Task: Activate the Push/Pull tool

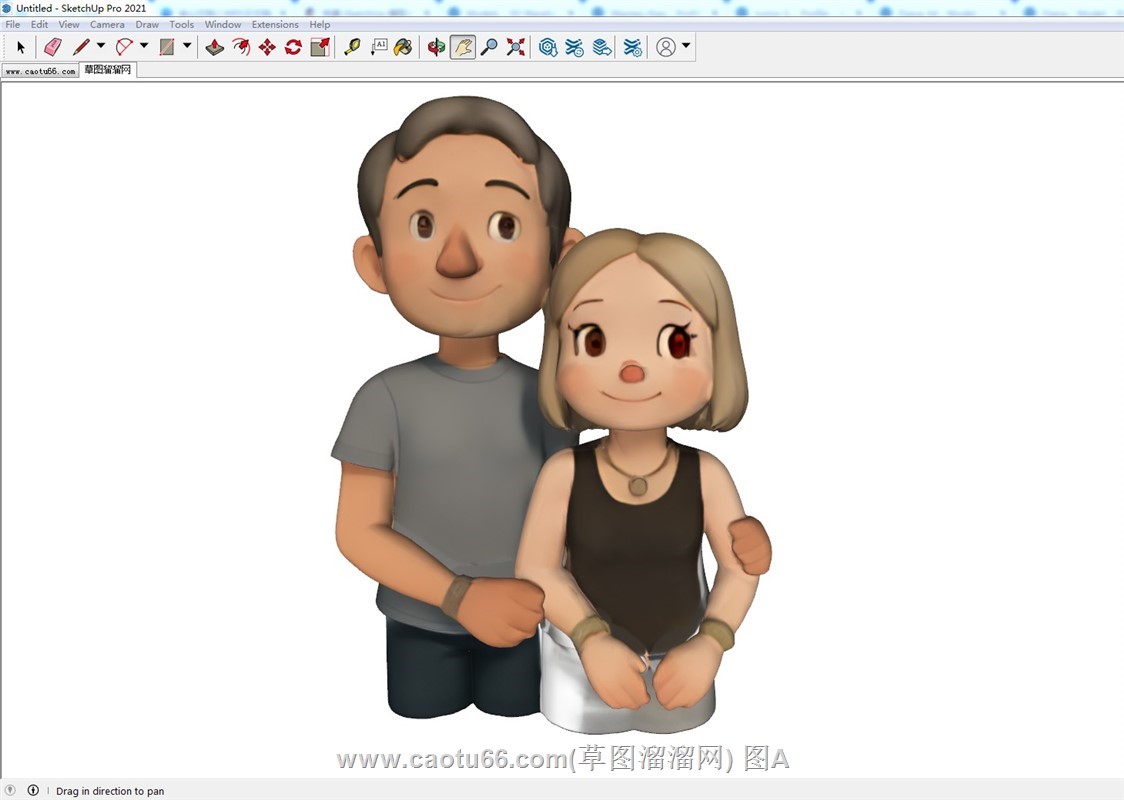Action: 215,47
